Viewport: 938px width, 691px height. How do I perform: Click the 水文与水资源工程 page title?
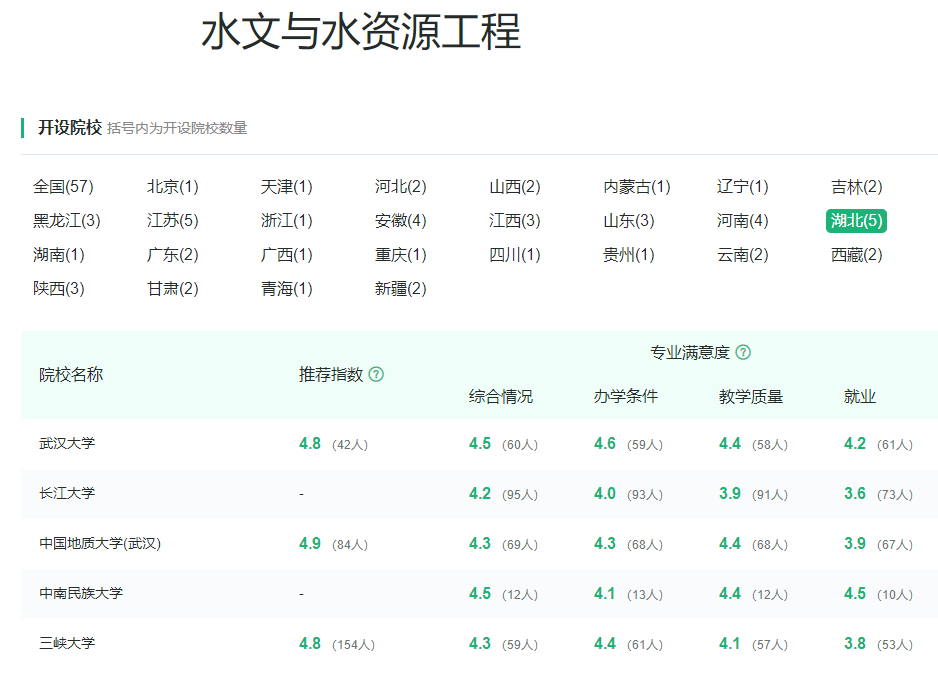tap(361, 32)
